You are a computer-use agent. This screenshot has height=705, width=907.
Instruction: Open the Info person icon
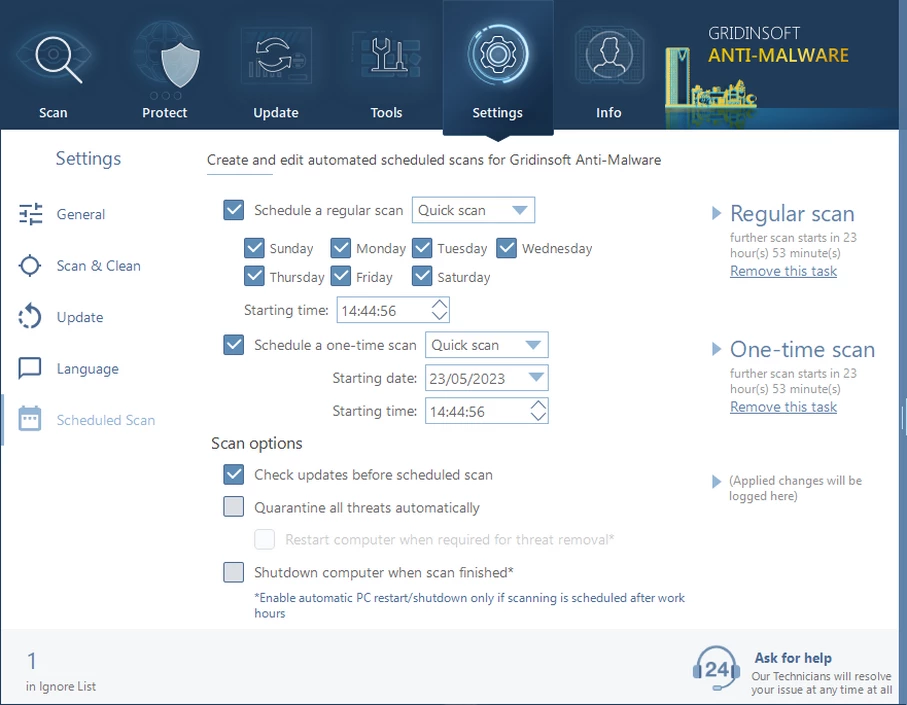tap(608, 58)
